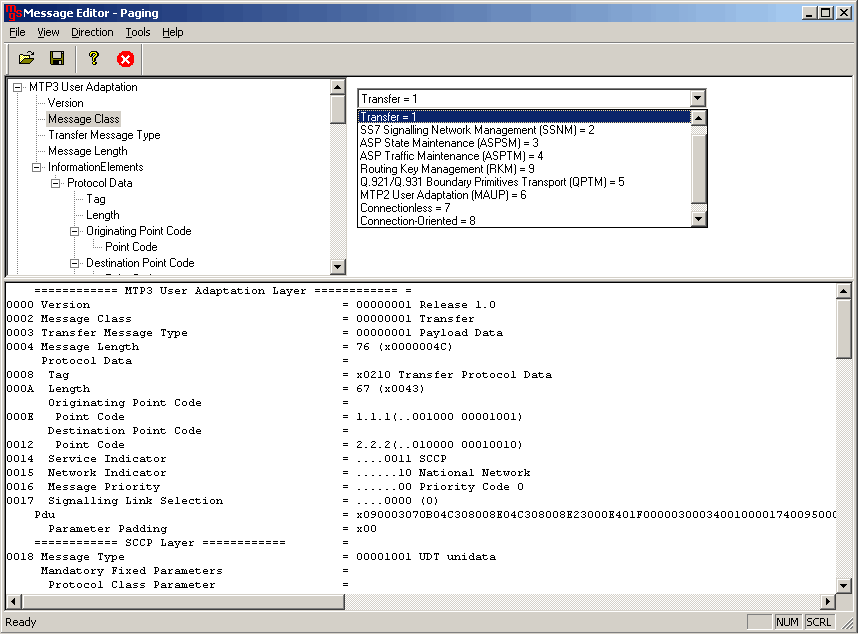Open a message file using the folder icon
Screen dimensions: 858x634
coord(27,57)
